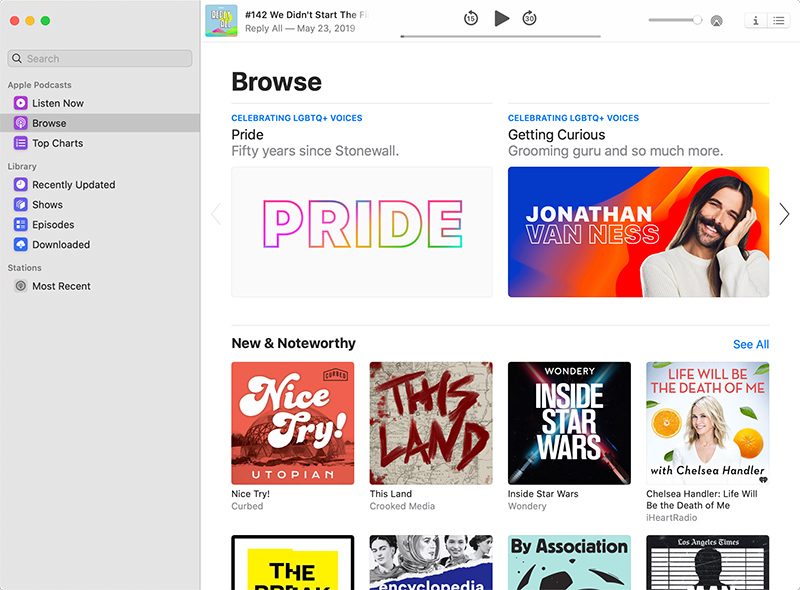Skip forward 30 seconds

click(x=530, y=18)
